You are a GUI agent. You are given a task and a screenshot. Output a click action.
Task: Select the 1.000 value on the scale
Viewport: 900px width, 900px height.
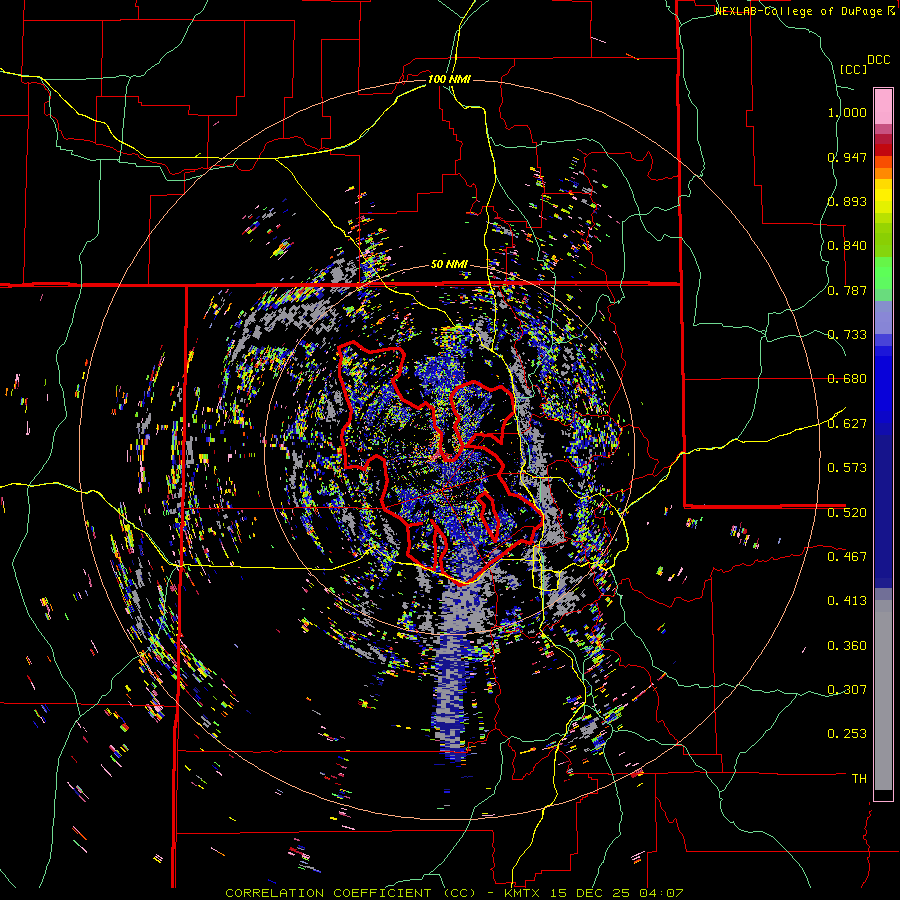[x=847, y=112]
